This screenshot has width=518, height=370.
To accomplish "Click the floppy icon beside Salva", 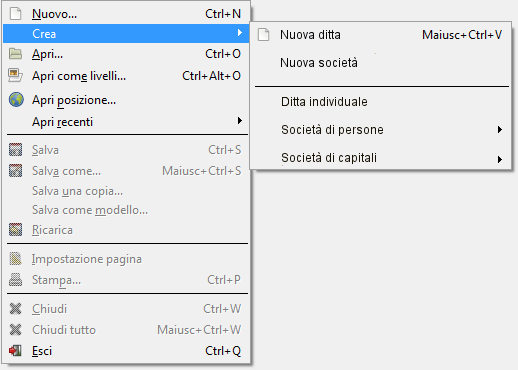I will [15, 150].
